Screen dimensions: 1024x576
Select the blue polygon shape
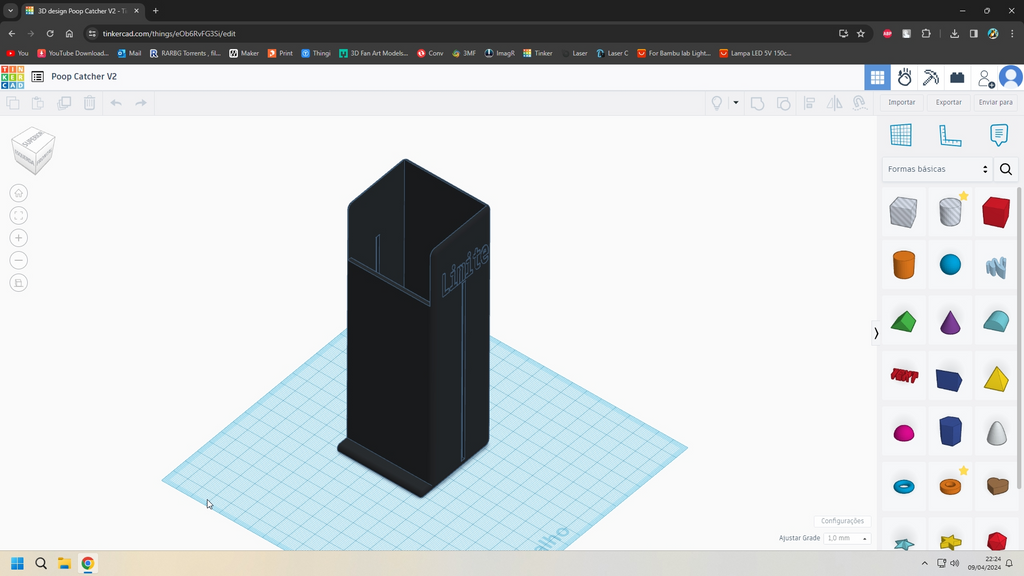(950, 431)
